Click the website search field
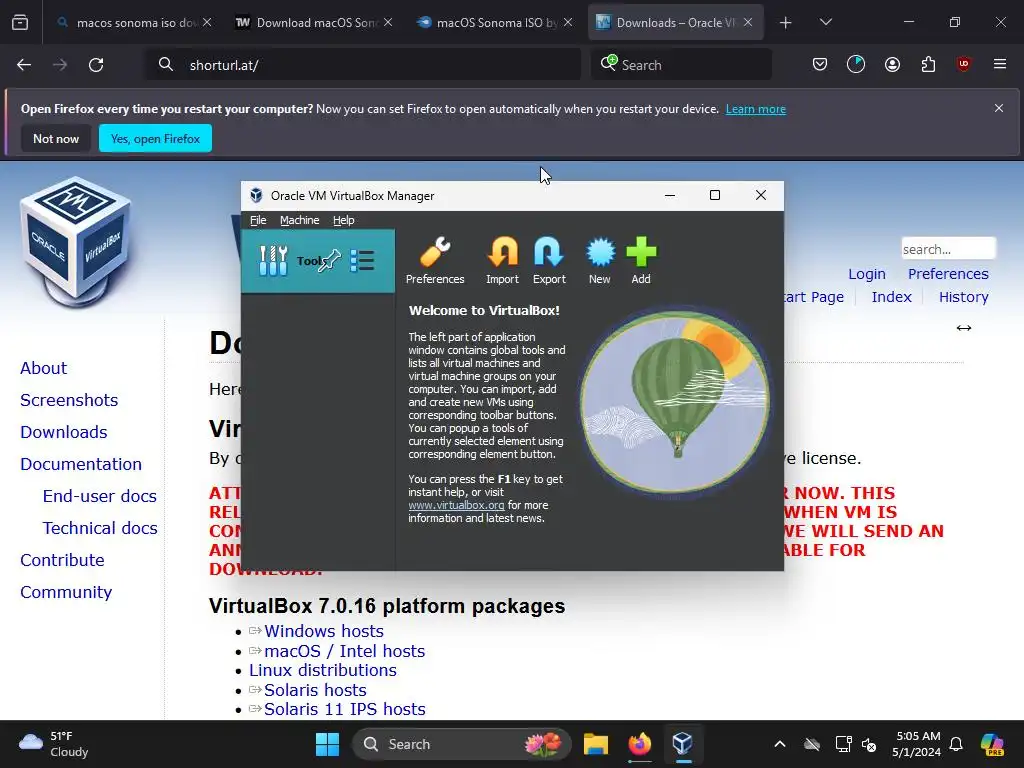1024x768 pixels. pyautogui.click(x=948, y=249)
